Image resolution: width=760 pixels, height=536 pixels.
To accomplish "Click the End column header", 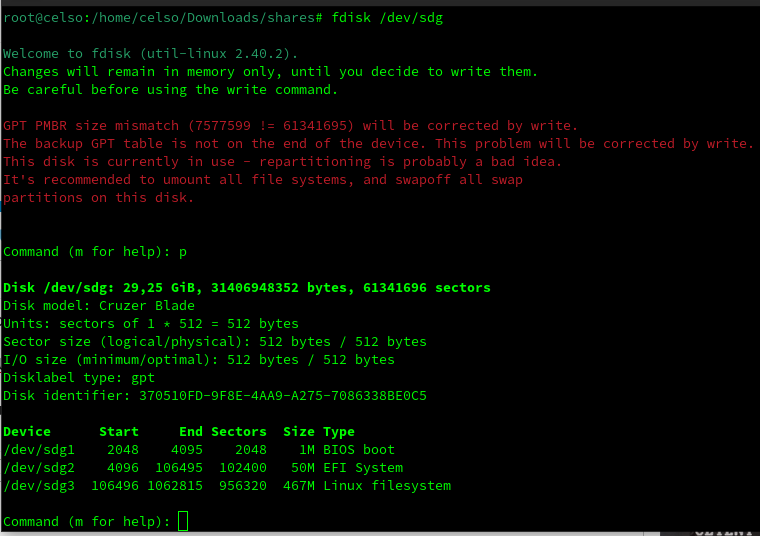I will click(190, 432).
